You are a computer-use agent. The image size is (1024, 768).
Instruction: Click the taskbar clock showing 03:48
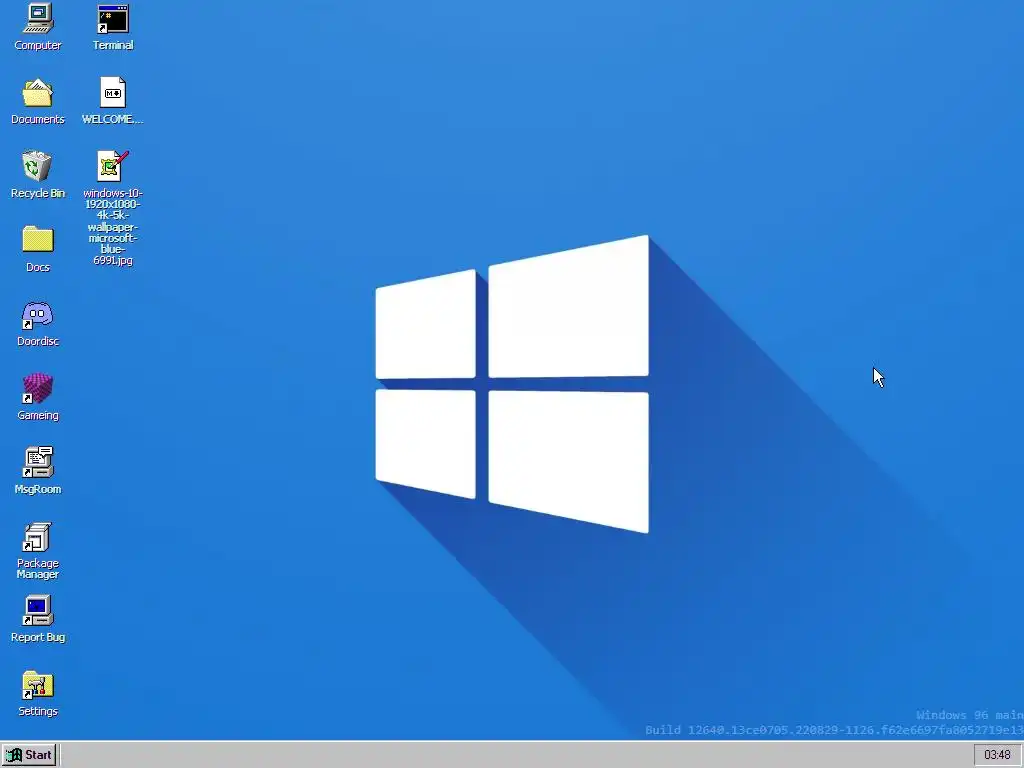[997, 755]
